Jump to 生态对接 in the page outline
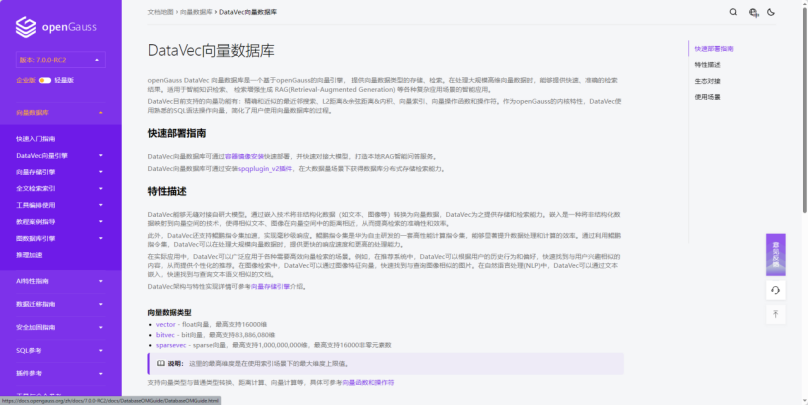Viewport: 808px width, 405px height. coord(708,81)
